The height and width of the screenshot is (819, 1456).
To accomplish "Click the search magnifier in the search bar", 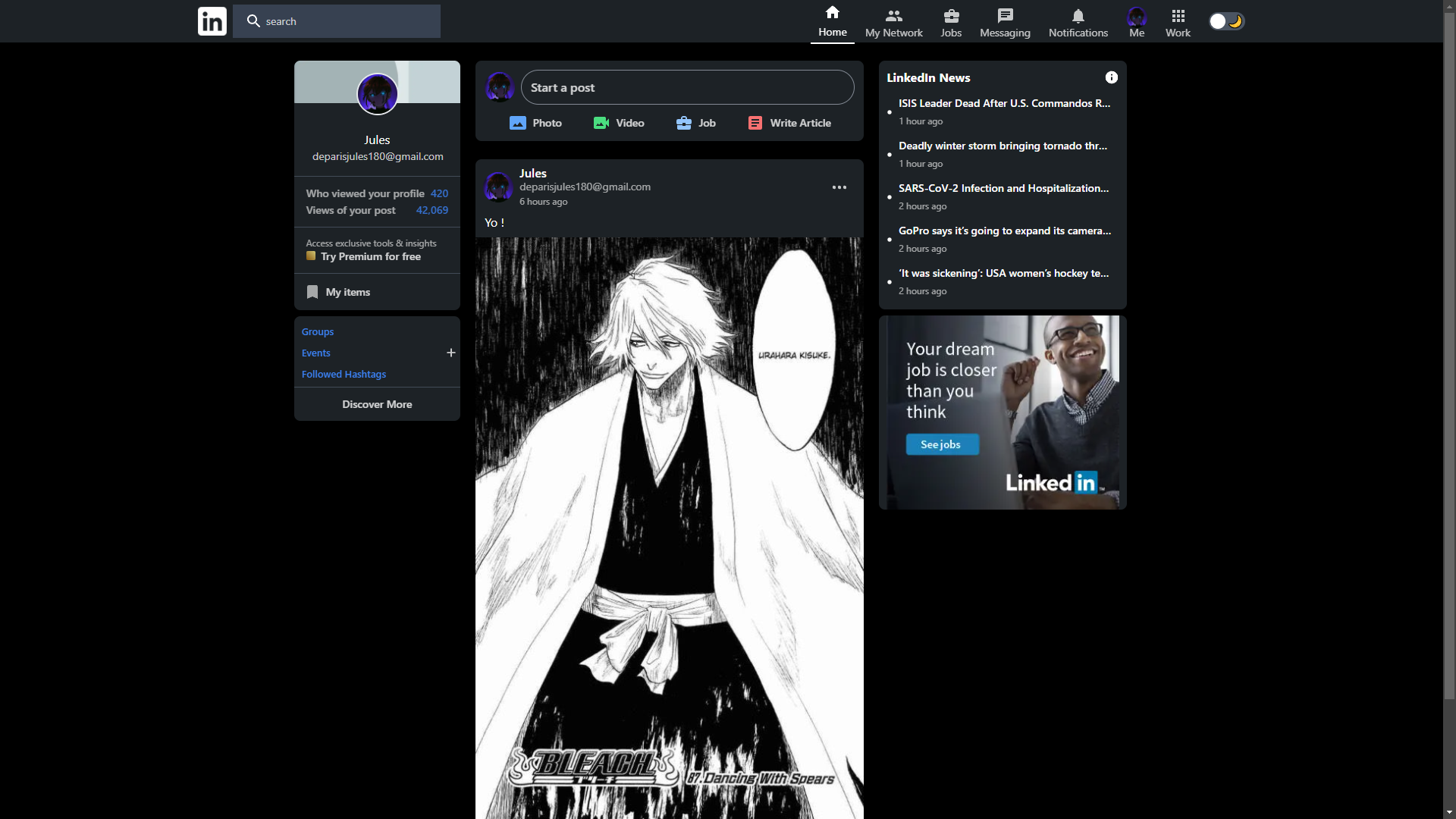I will click(253, 20).
